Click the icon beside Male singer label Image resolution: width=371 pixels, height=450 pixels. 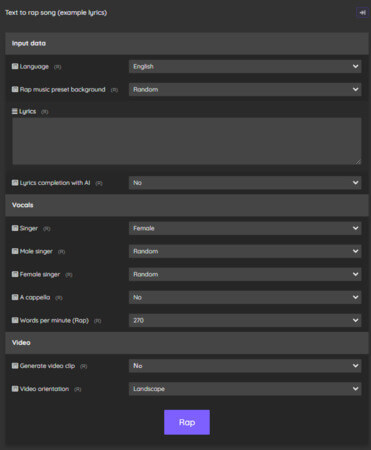point(15,251)
